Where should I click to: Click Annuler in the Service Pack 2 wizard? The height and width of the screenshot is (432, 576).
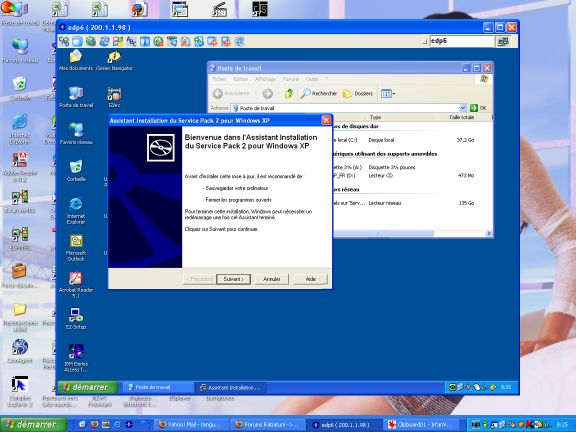[x=272, y=279]
